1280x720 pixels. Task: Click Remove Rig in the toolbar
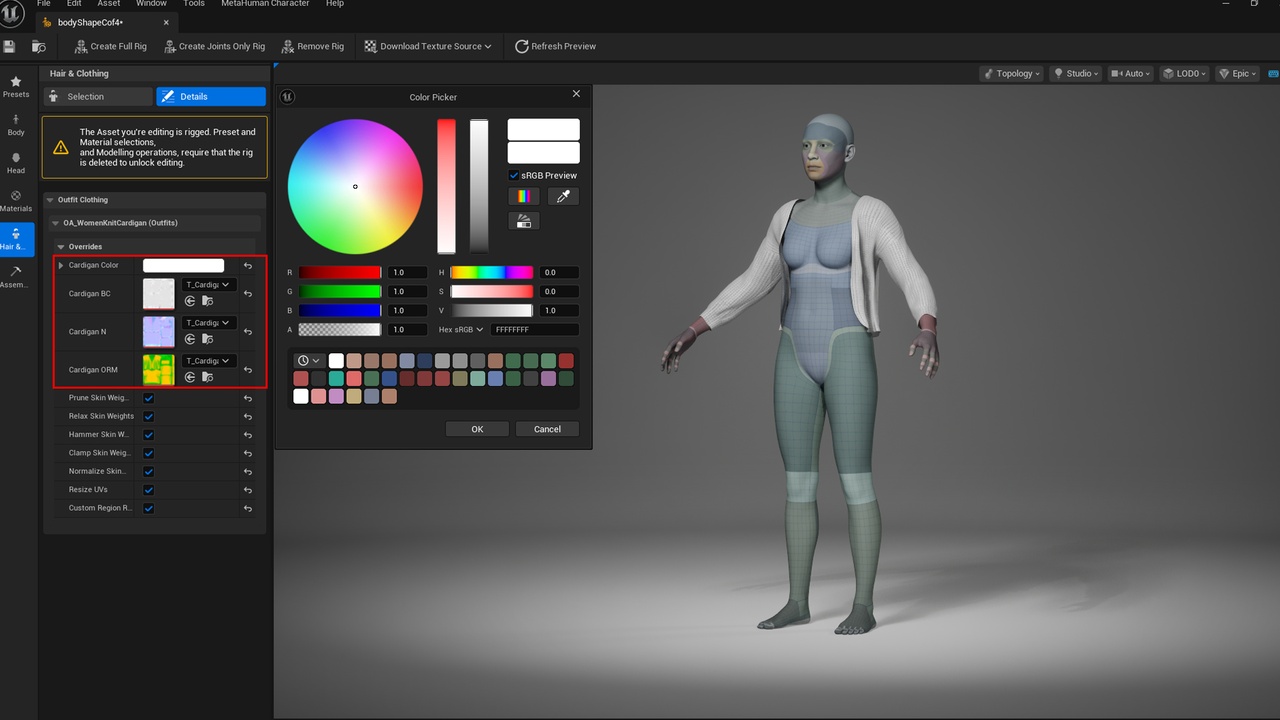313,46
